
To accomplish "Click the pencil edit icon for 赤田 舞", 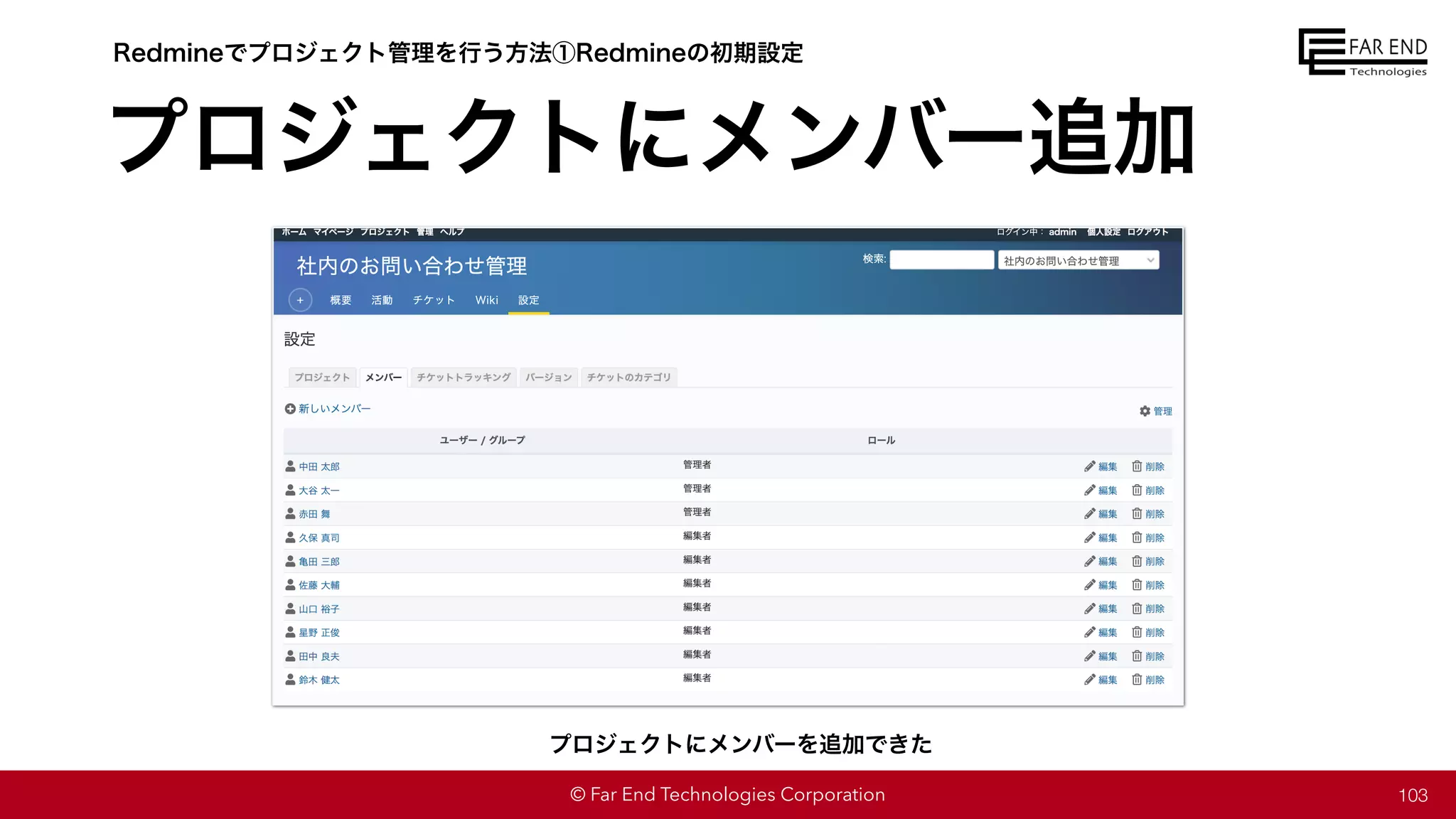I will click(1089, 513).
